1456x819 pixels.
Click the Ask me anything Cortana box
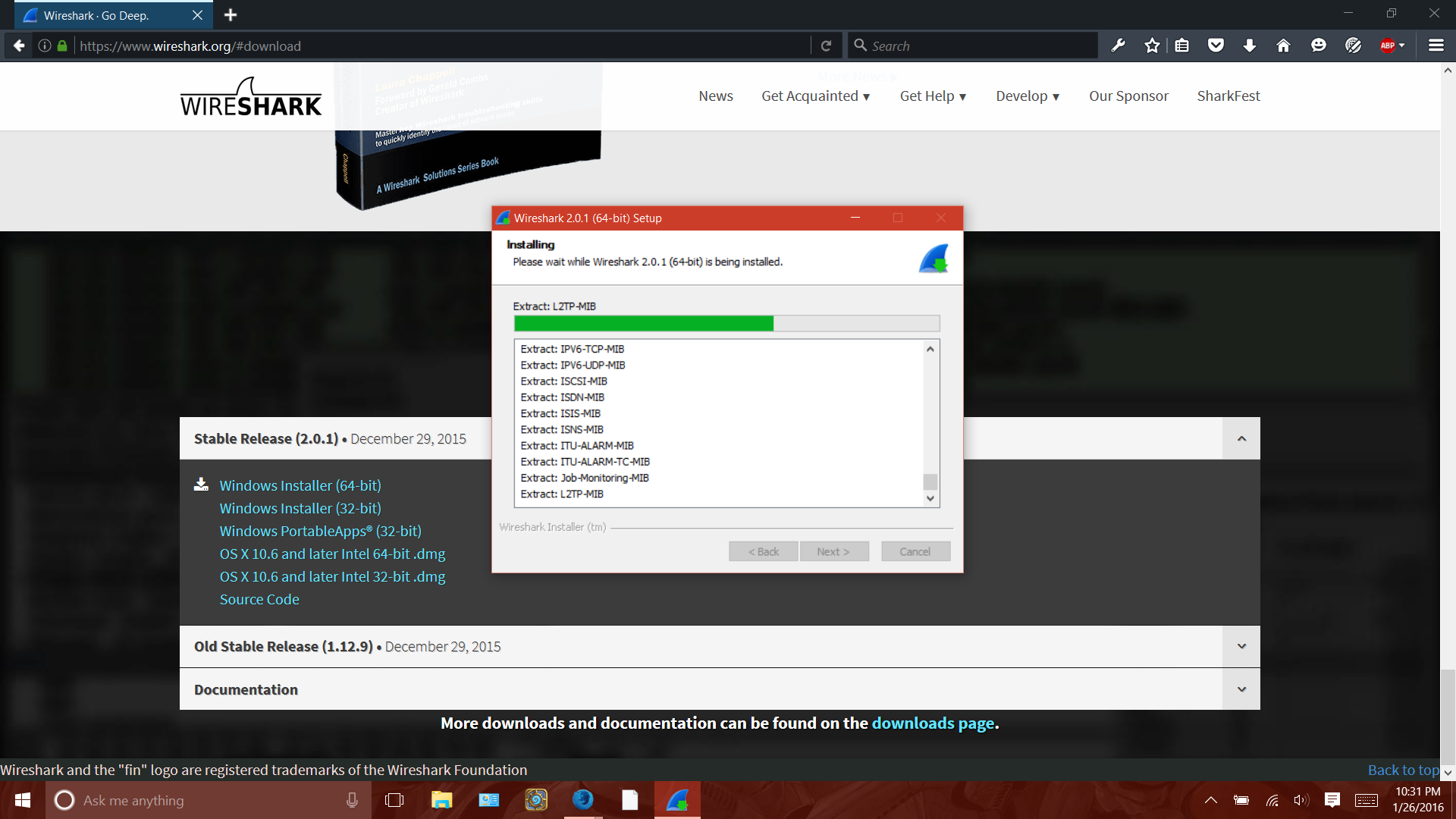coord(209,800)
